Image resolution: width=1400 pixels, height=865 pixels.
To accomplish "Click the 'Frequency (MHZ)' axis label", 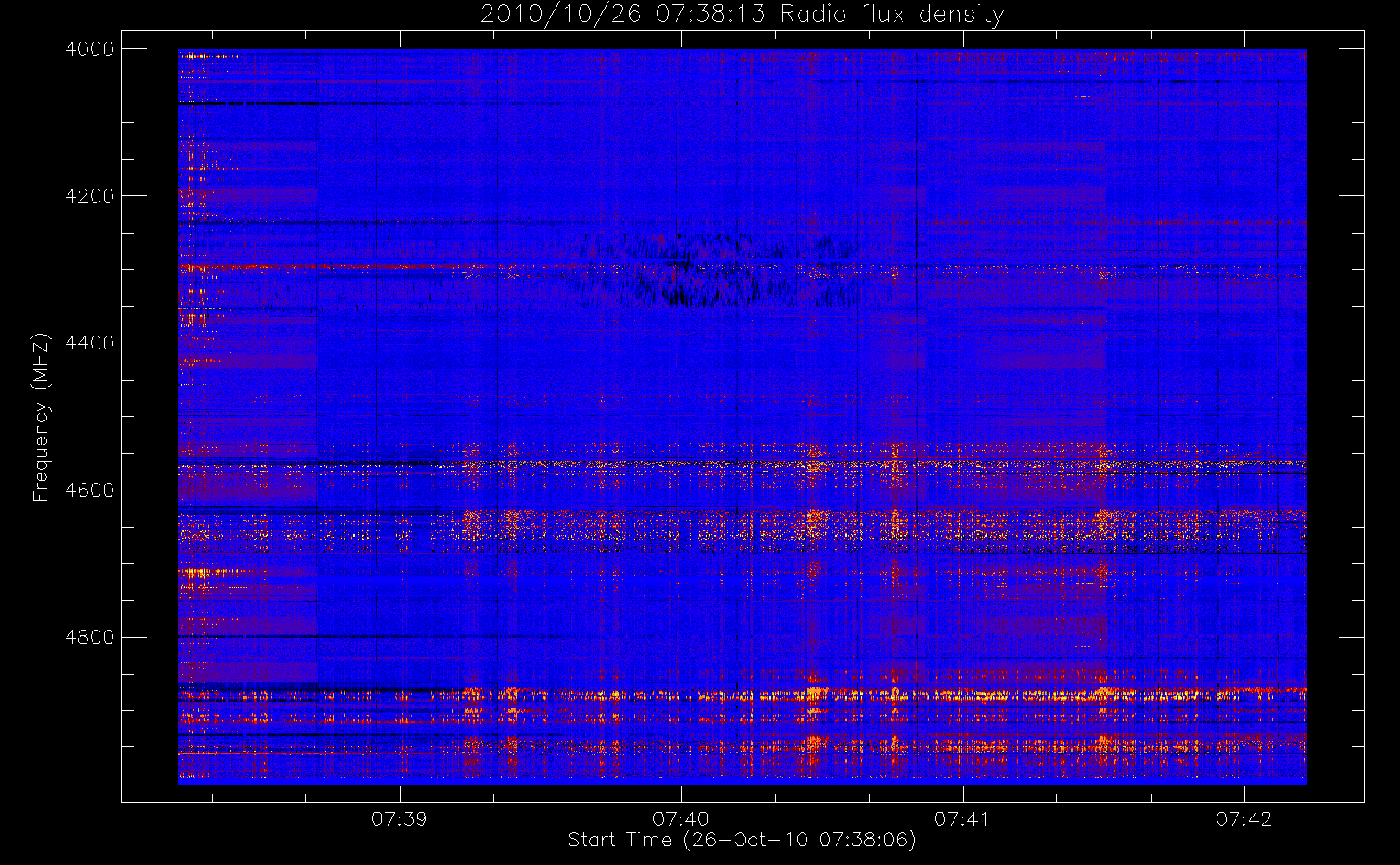I will [x=41, y=417].
